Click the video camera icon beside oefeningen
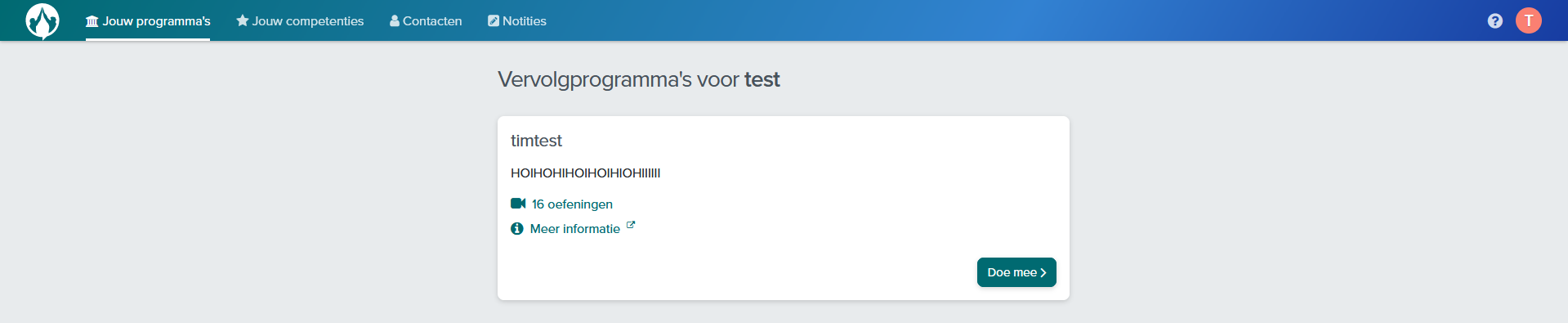The width and height of the screenshot is (1568, 323). pos(518,204)
